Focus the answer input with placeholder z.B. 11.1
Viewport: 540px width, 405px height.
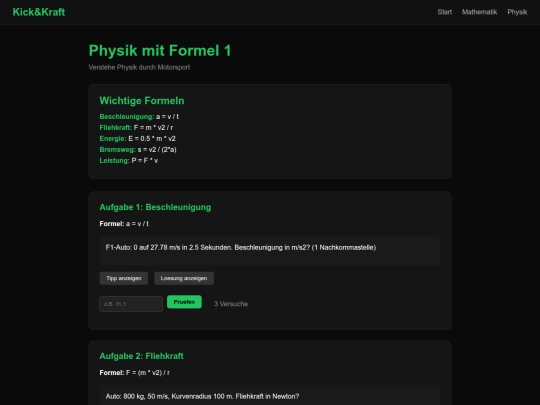point(131,304)
